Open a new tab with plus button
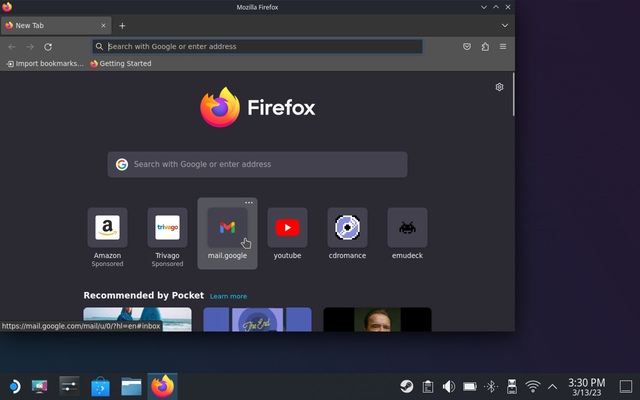 [122, 26]
